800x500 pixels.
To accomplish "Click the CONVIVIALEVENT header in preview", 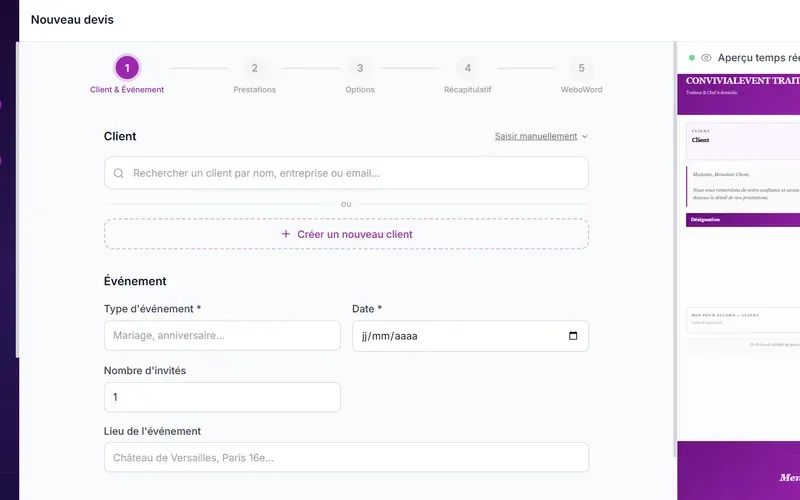I will tap(743, 81).
